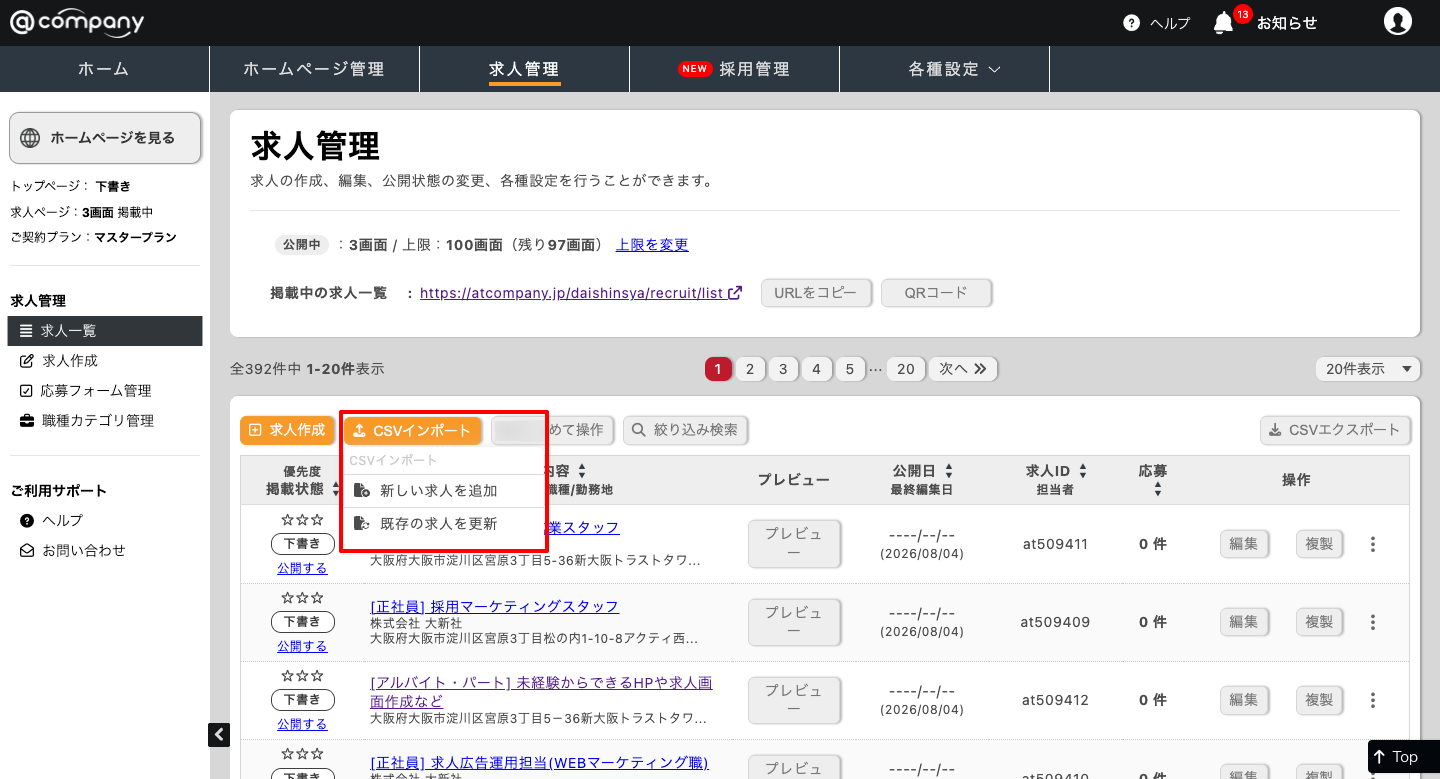Open [正社員] 求人広告運用担当 job link

(x=539, y=763)
